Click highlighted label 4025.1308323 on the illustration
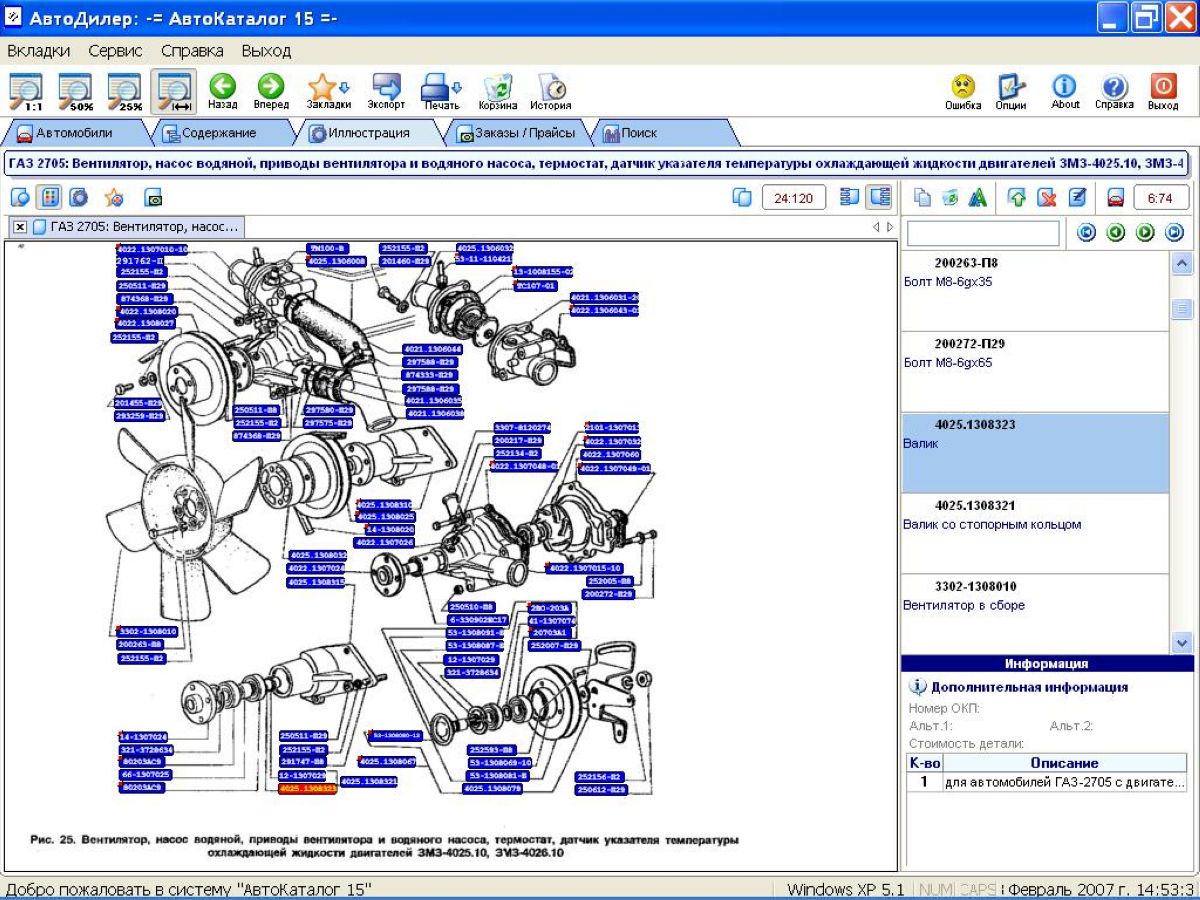Viewport: 1200px width, 900px height. 307,789
